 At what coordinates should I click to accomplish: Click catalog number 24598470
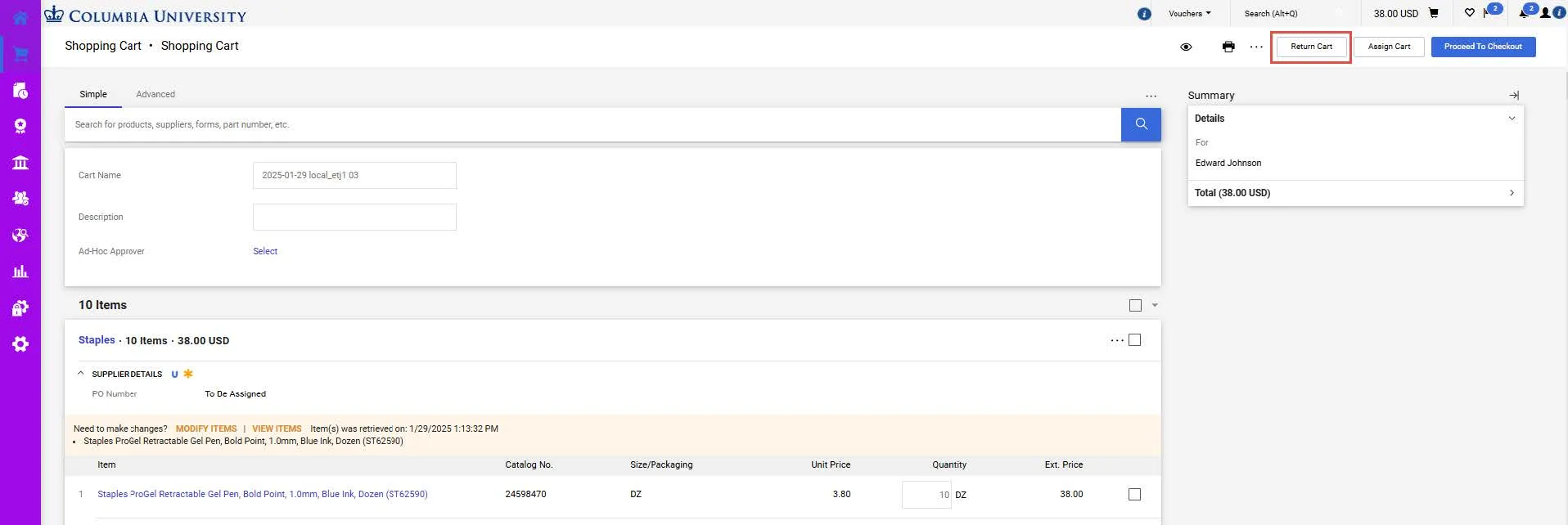point(525,494)
